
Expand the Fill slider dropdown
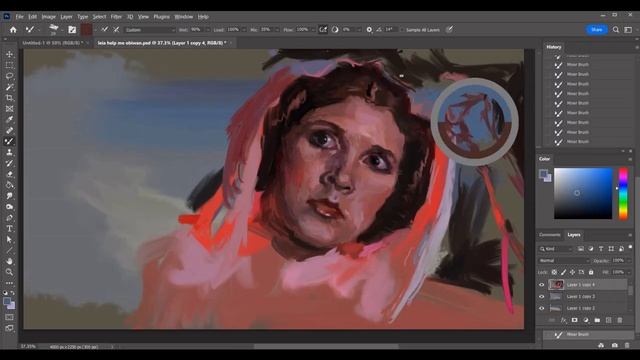pyautogui.click(x=629, y=272)
